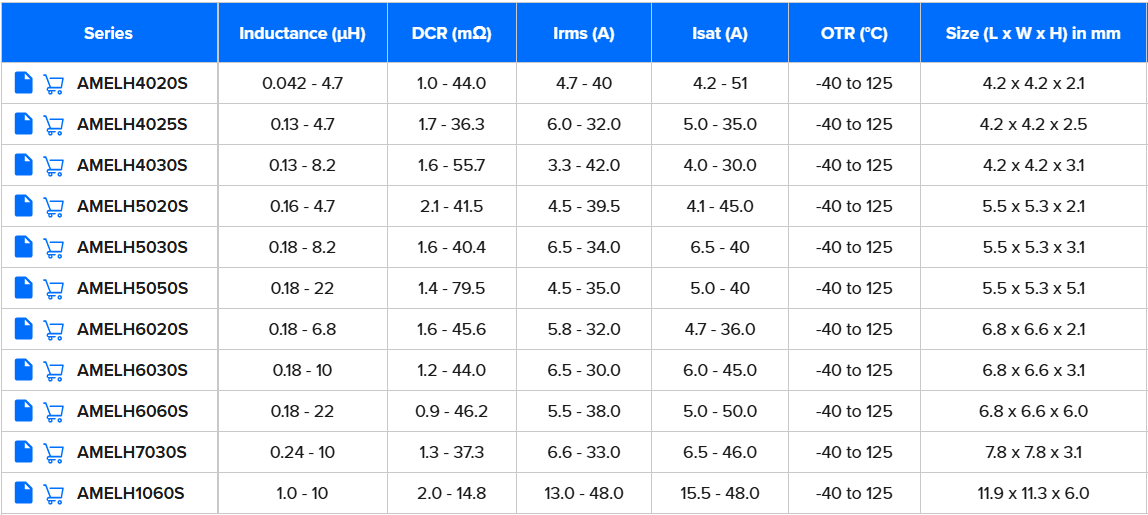Click the Inductance (µH) column header

302,33
